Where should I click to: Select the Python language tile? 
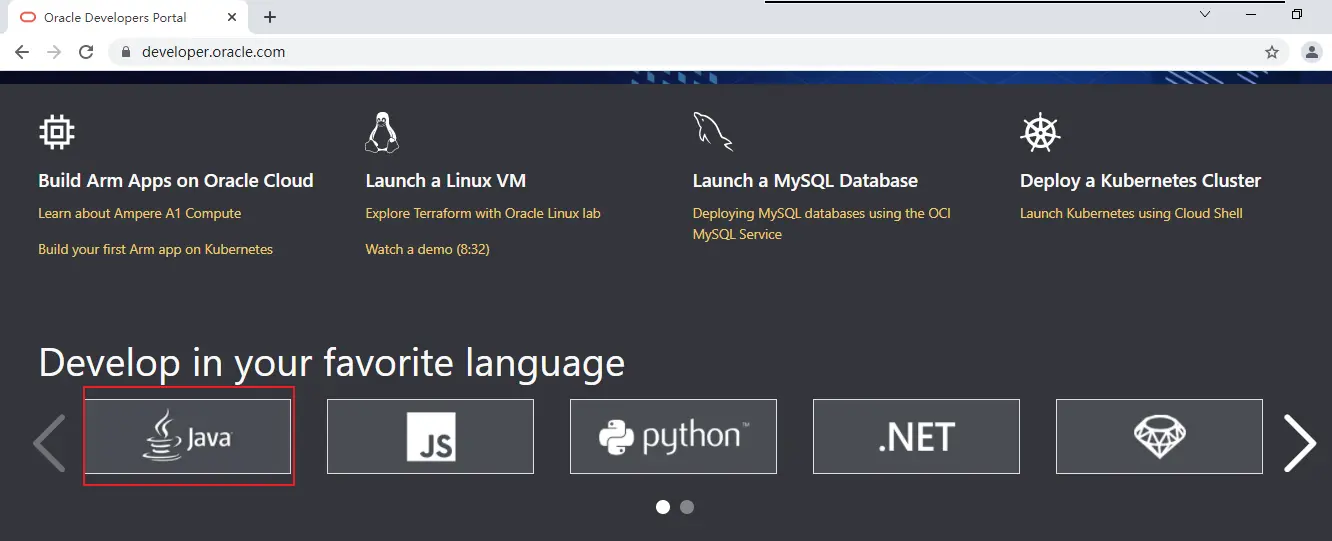673,436
